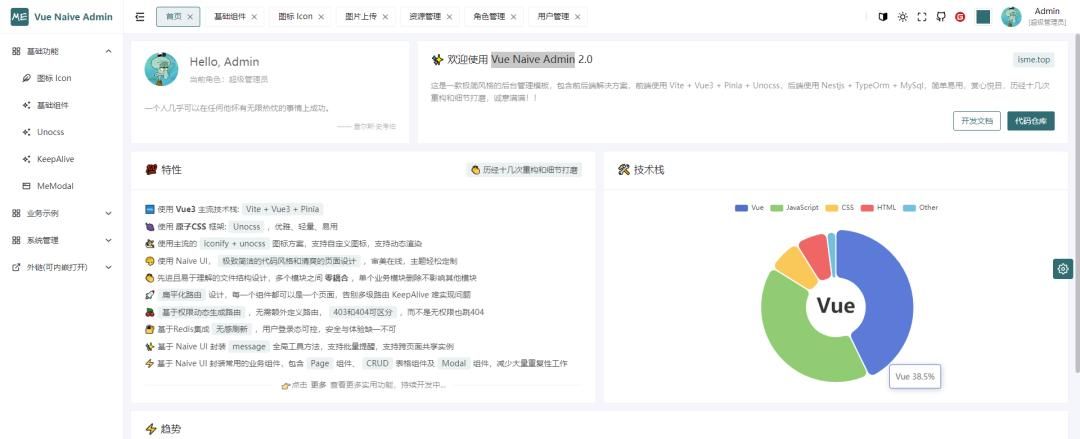The image size is (1080, 439).
Task: Close the 图片上传 tab
Action: tap(385, 17)
